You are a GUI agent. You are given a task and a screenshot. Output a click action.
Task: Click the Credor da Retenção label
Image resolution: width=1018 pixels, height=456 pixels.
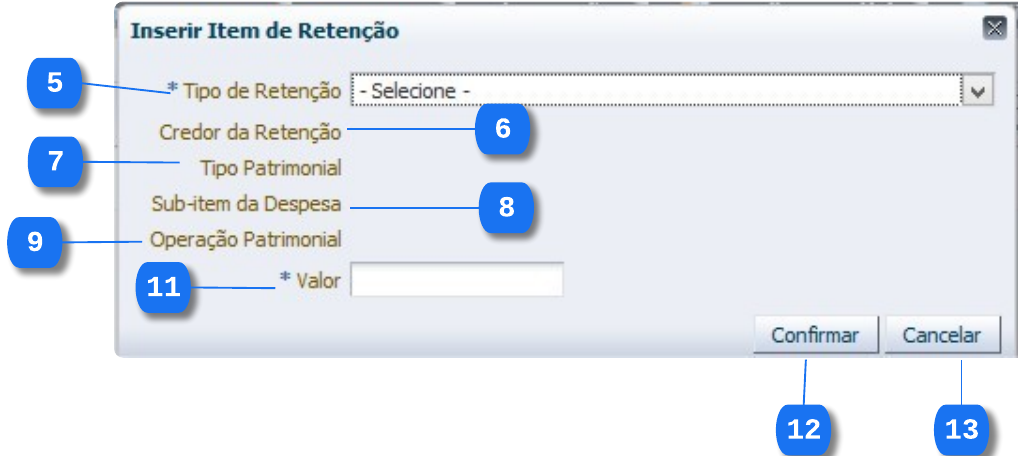point(250,131)
